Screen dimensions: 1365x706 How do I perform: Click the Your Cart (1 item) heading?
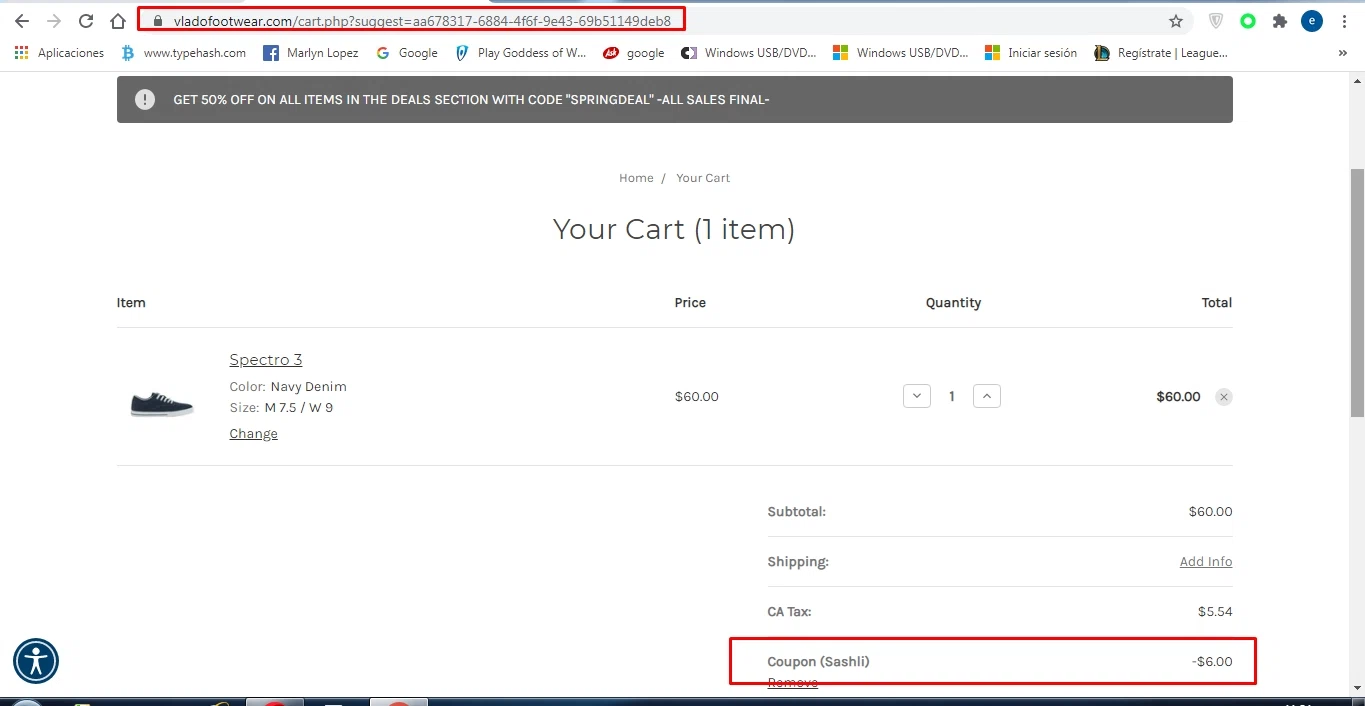(674, 229)
